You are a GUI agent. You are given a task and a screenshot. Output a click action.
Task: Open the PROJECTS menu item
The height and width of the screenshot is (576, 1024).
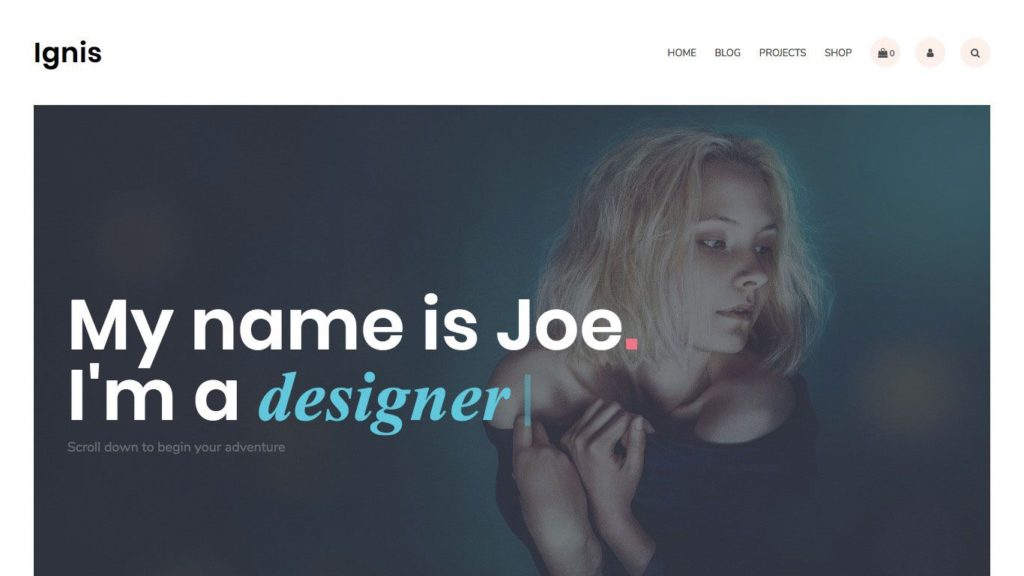tap(782, 53)
